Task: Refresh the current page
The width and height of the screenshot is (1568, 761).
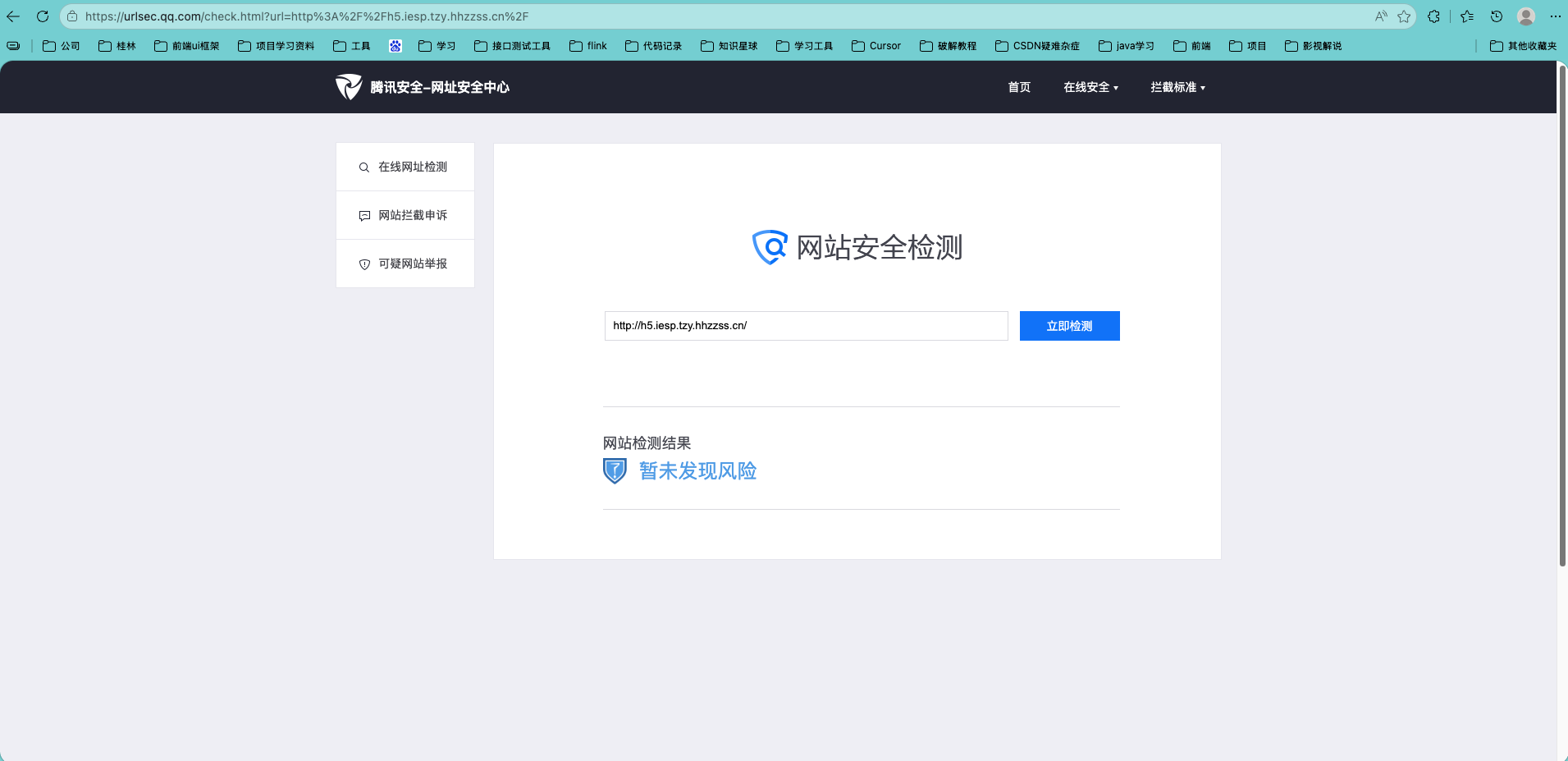Action: [x=43, y=16]
